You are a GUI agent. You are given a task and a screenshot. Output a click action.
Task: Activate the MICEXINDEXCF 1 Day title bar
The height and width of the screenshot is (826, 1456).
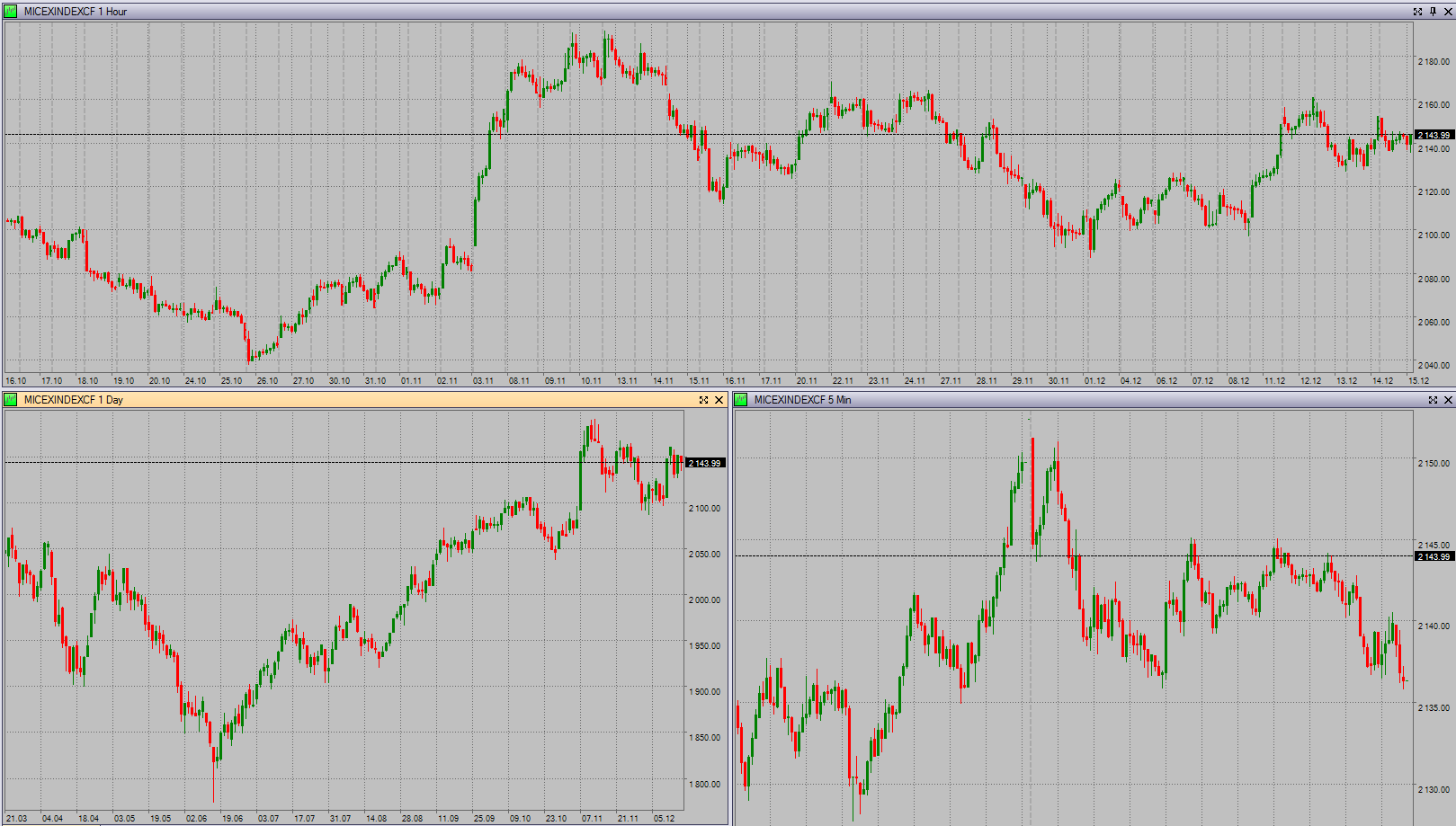pyautogui.click(x=360, y=400)
